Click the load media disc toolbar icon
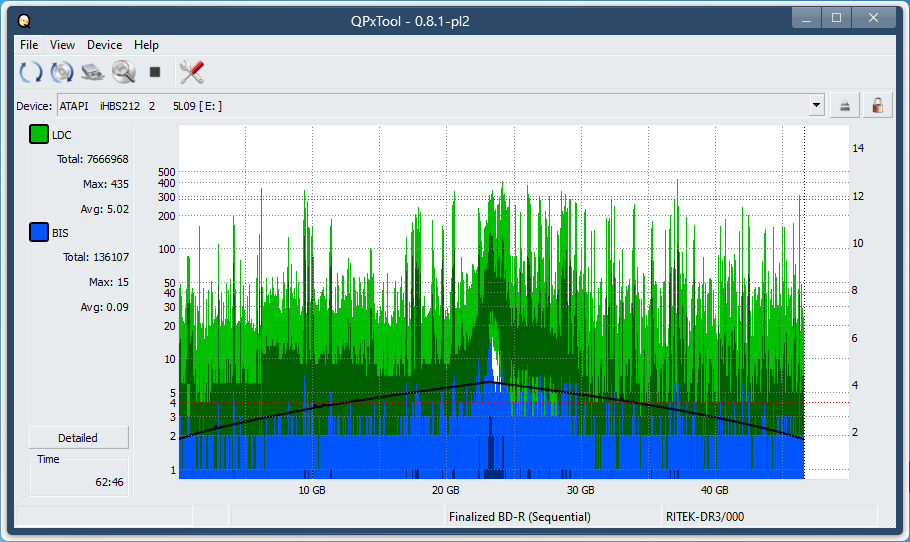 [62, 72]
